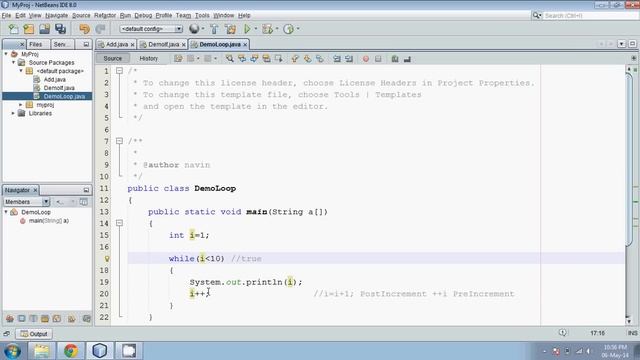Open the Debug Project dropdown arrow
The width and height of the screenshot is (640, 360).
[x=277, y=29]
